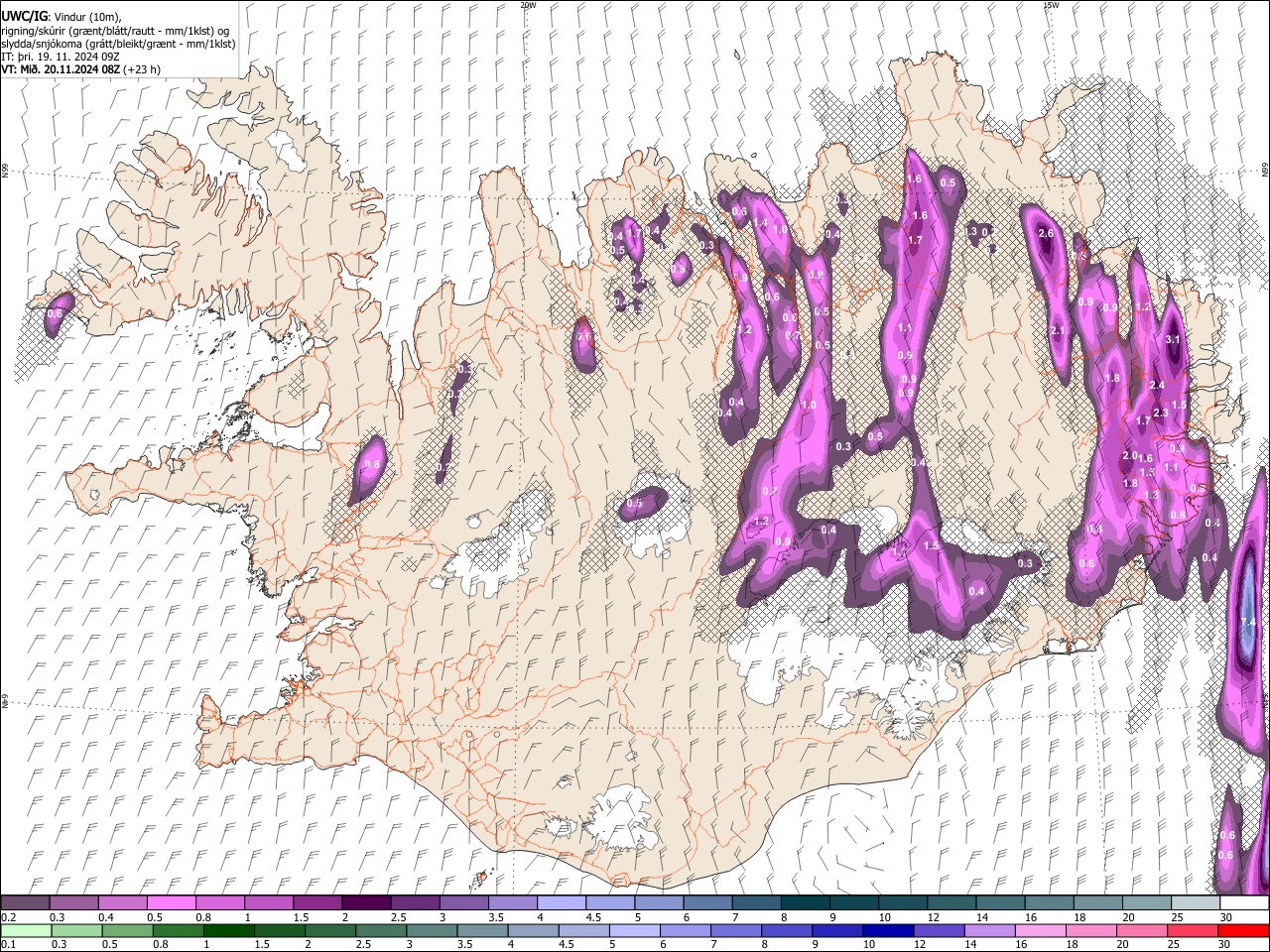The height and width of the screenshot is (952, 1270).
Task: Click the 2.6 precipitation value in northeast
Action: coord(1045,233)
